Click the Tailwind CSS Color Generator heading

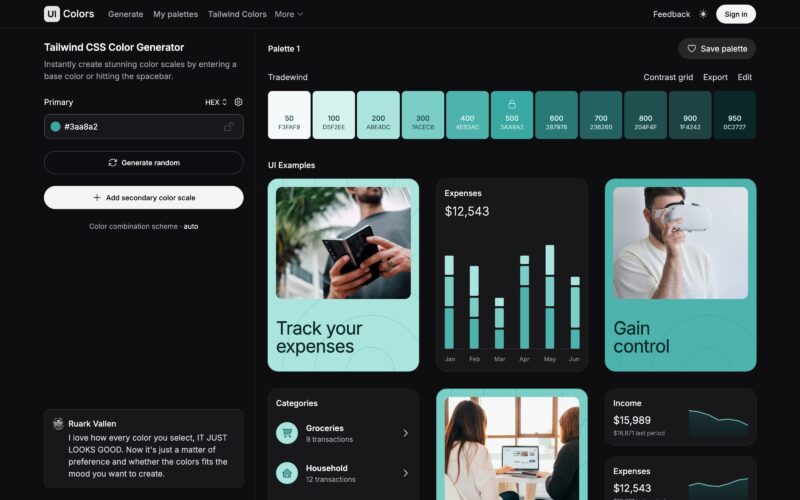coord(114,47)
